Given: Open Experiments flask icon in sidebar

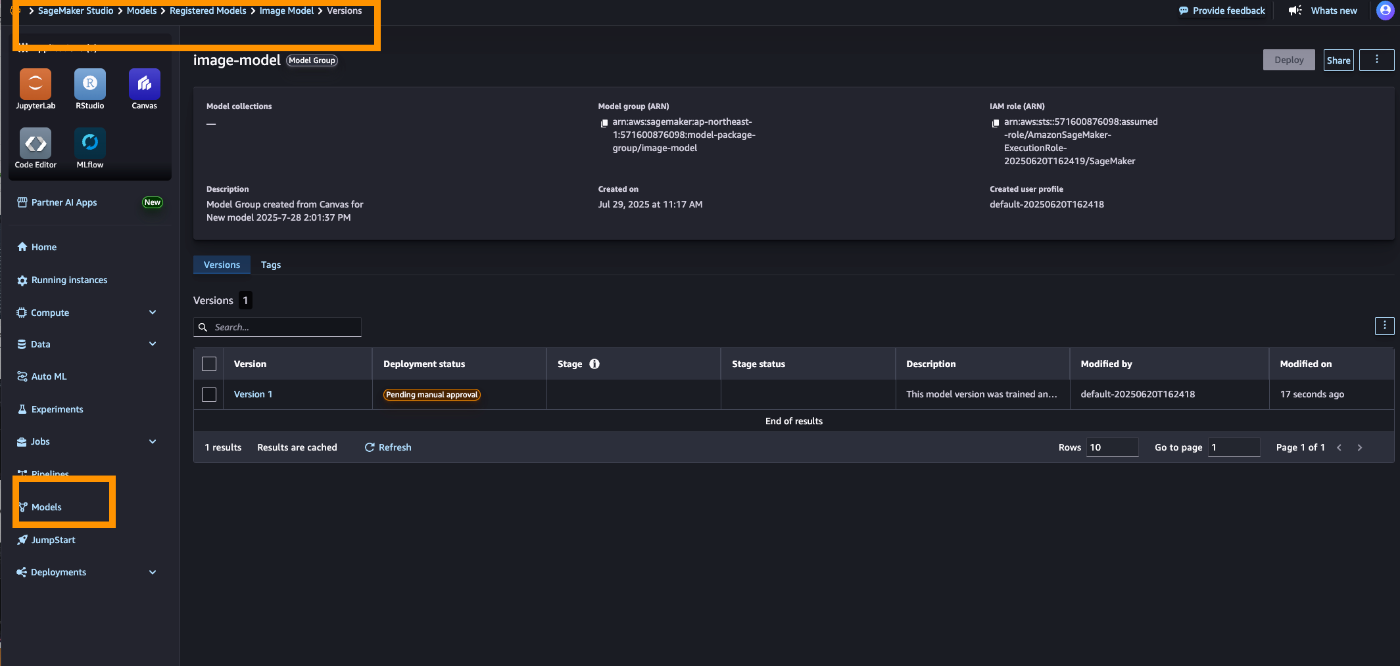Looking at the screenshot, I should (x=22, y=409).
